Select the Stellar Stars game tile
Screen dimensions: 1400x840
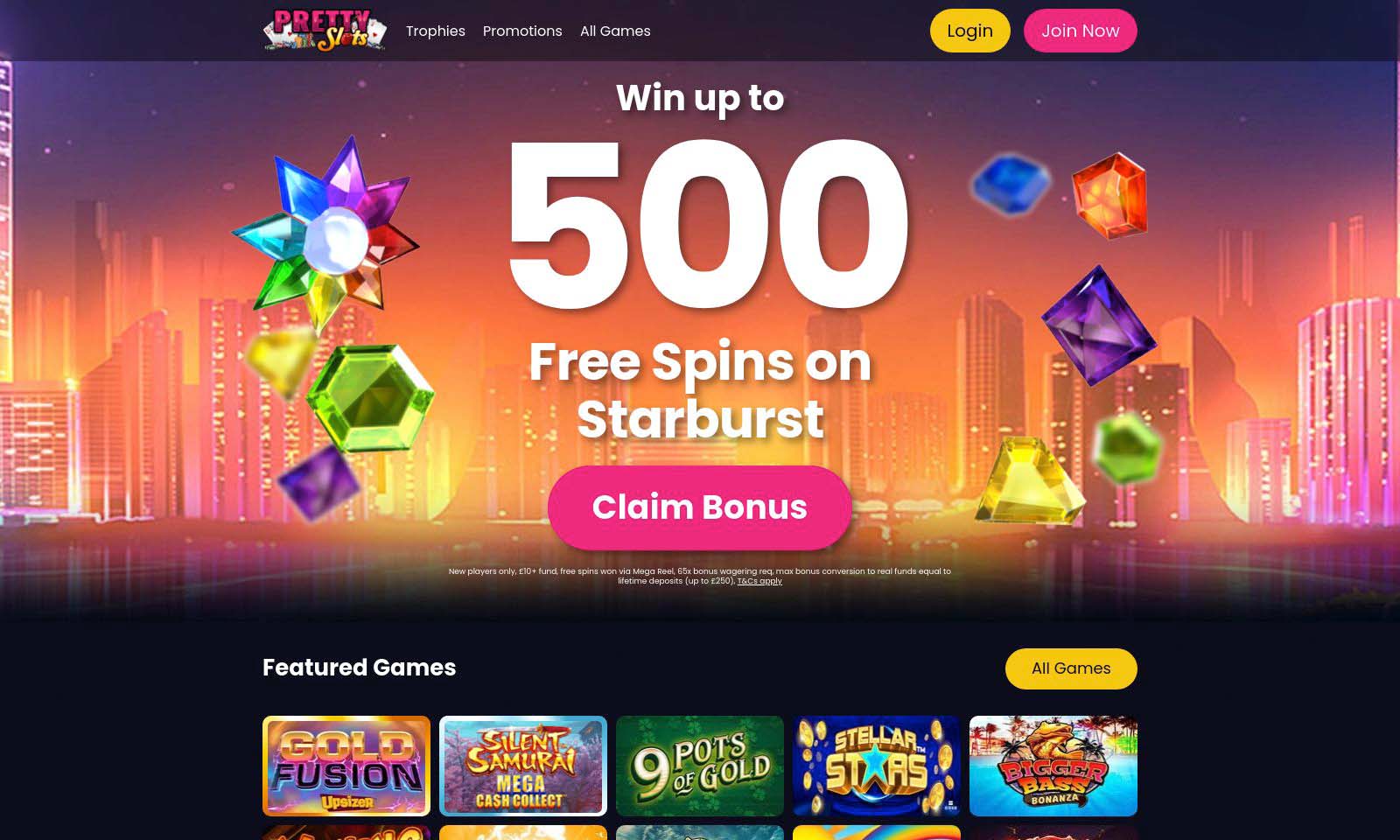click(877, 766)
